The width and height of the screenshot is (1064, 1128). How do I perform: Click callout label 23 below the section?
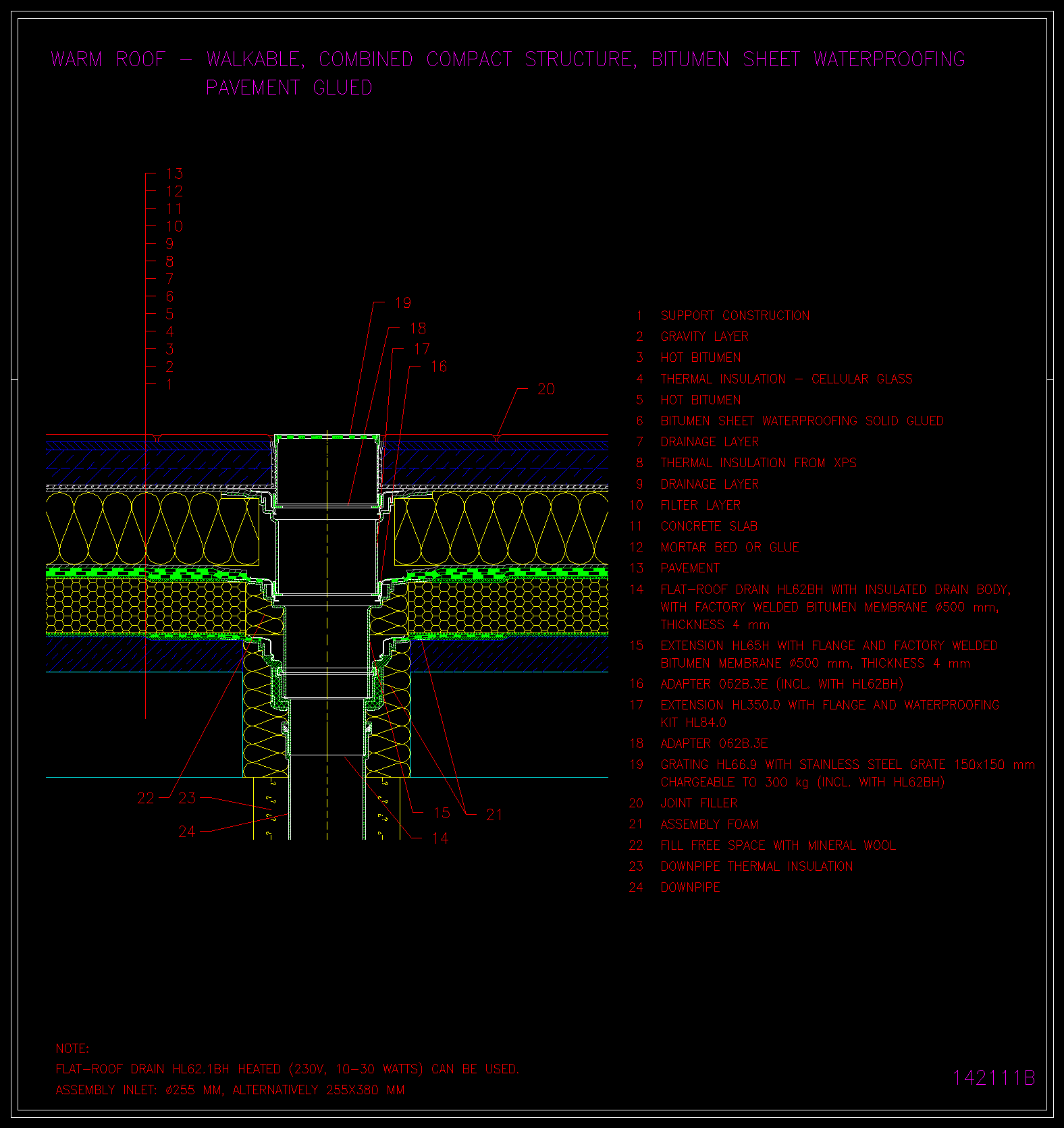pos(187,798)
